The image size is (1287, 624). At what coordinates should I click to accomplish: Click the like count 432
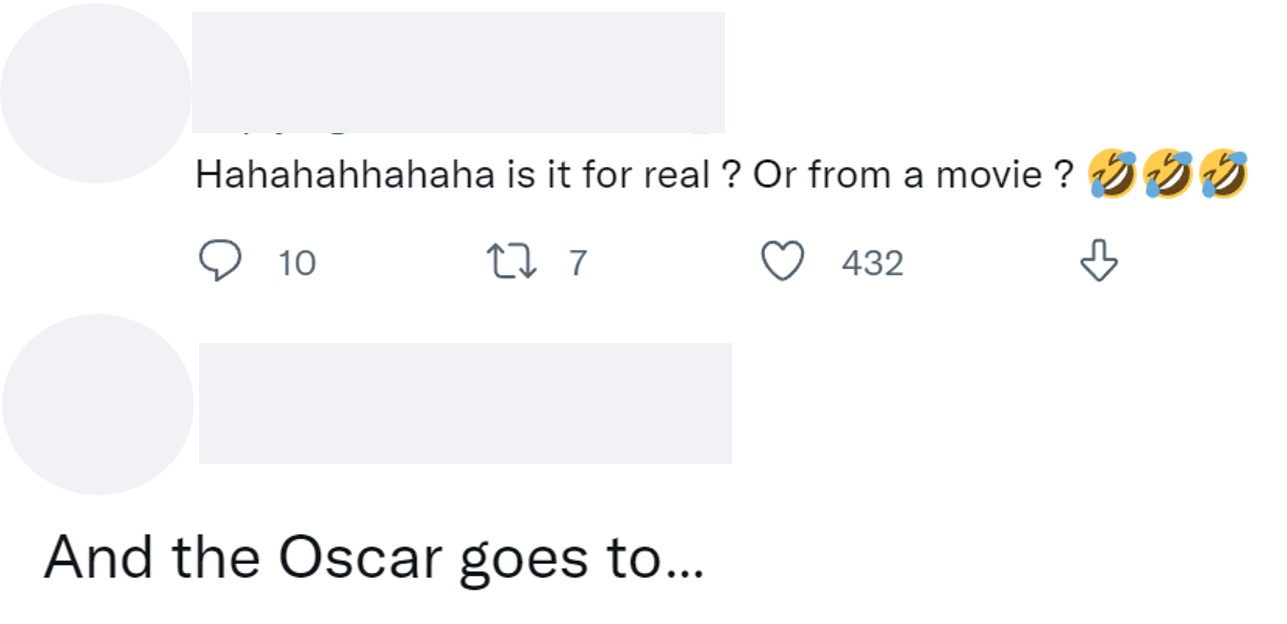(872, 264)
